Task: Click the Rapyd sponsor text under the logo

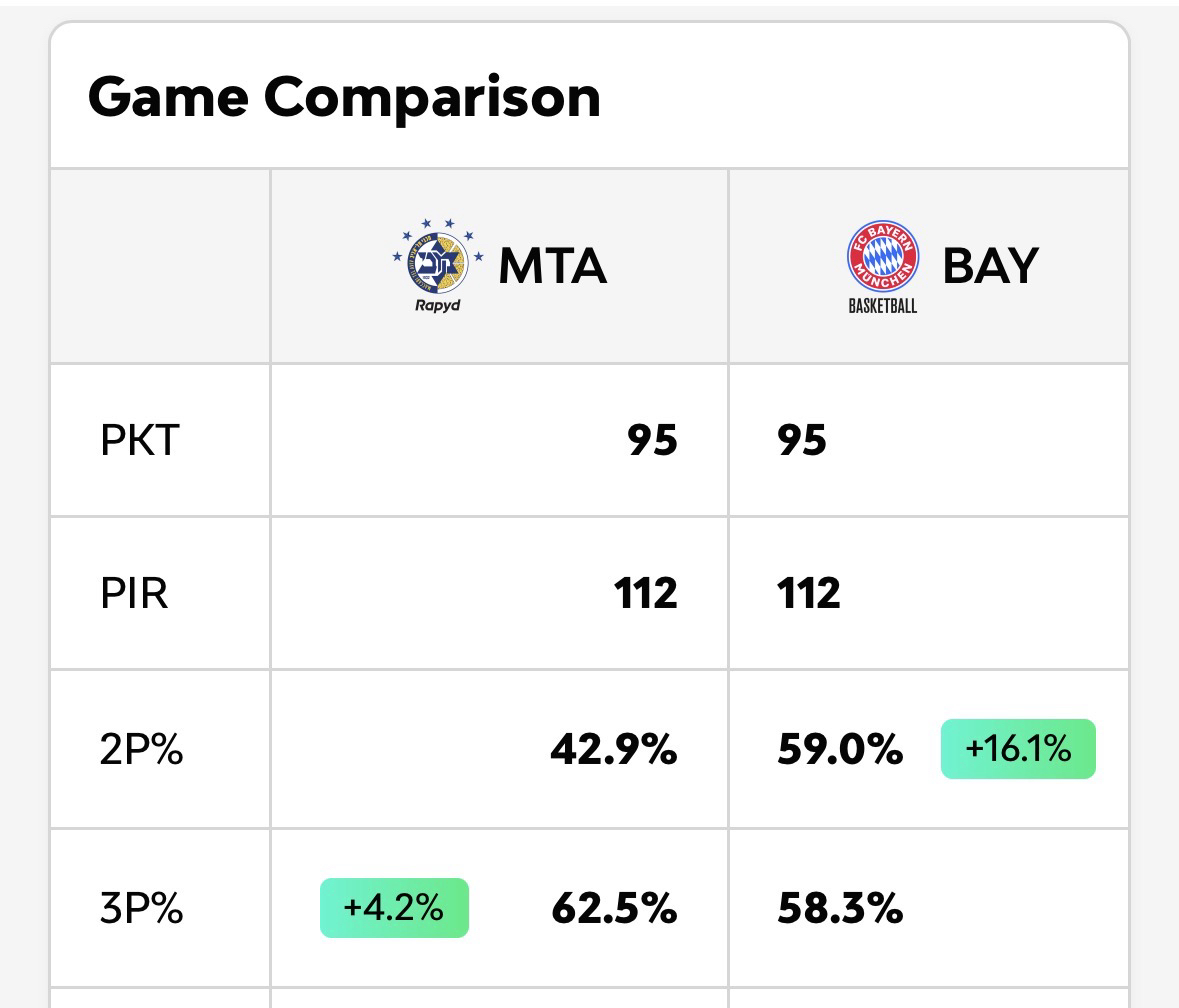Action: coord(437,305)
